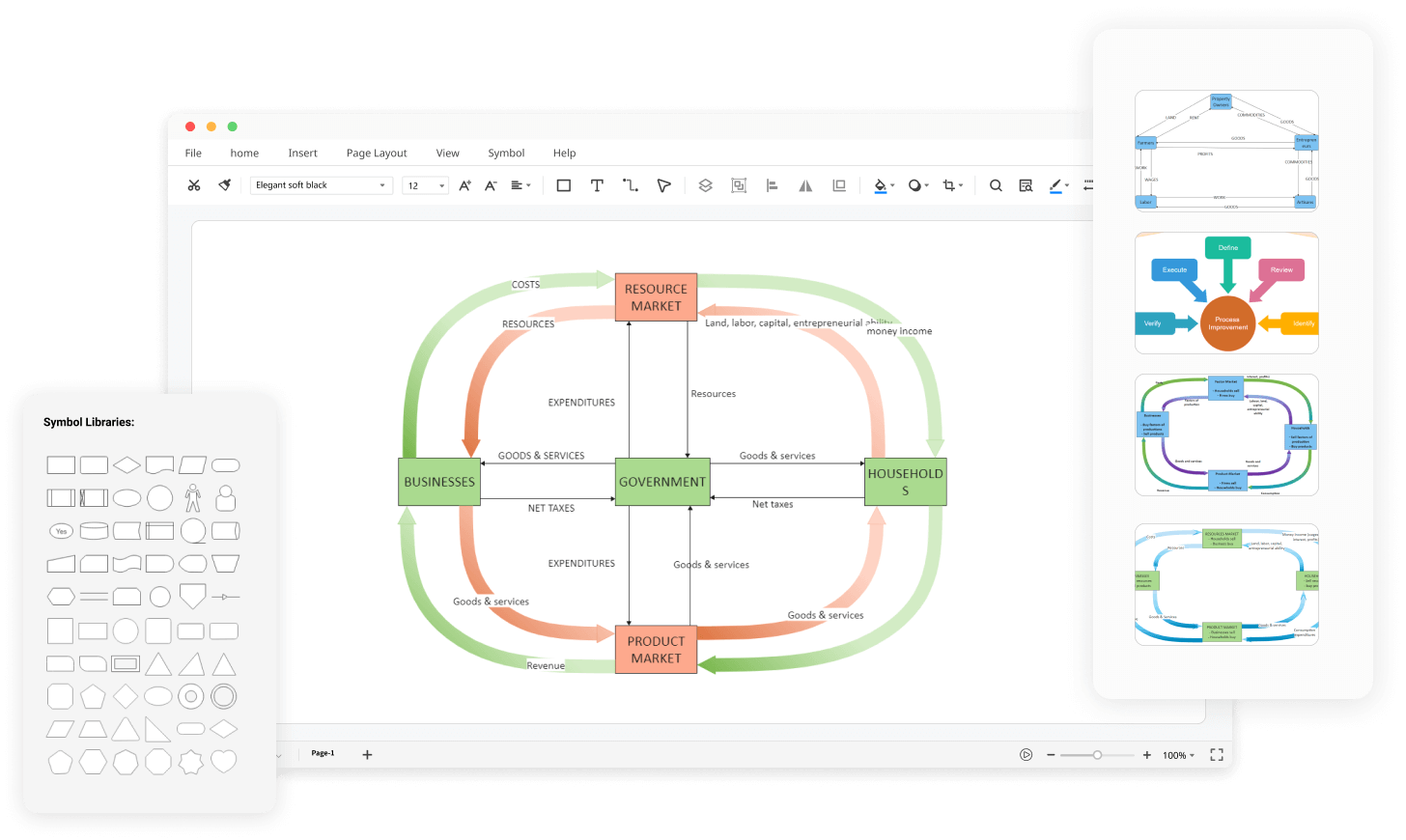Select the Text tool
Screen dimensions: 1406x840
(597, 185)
